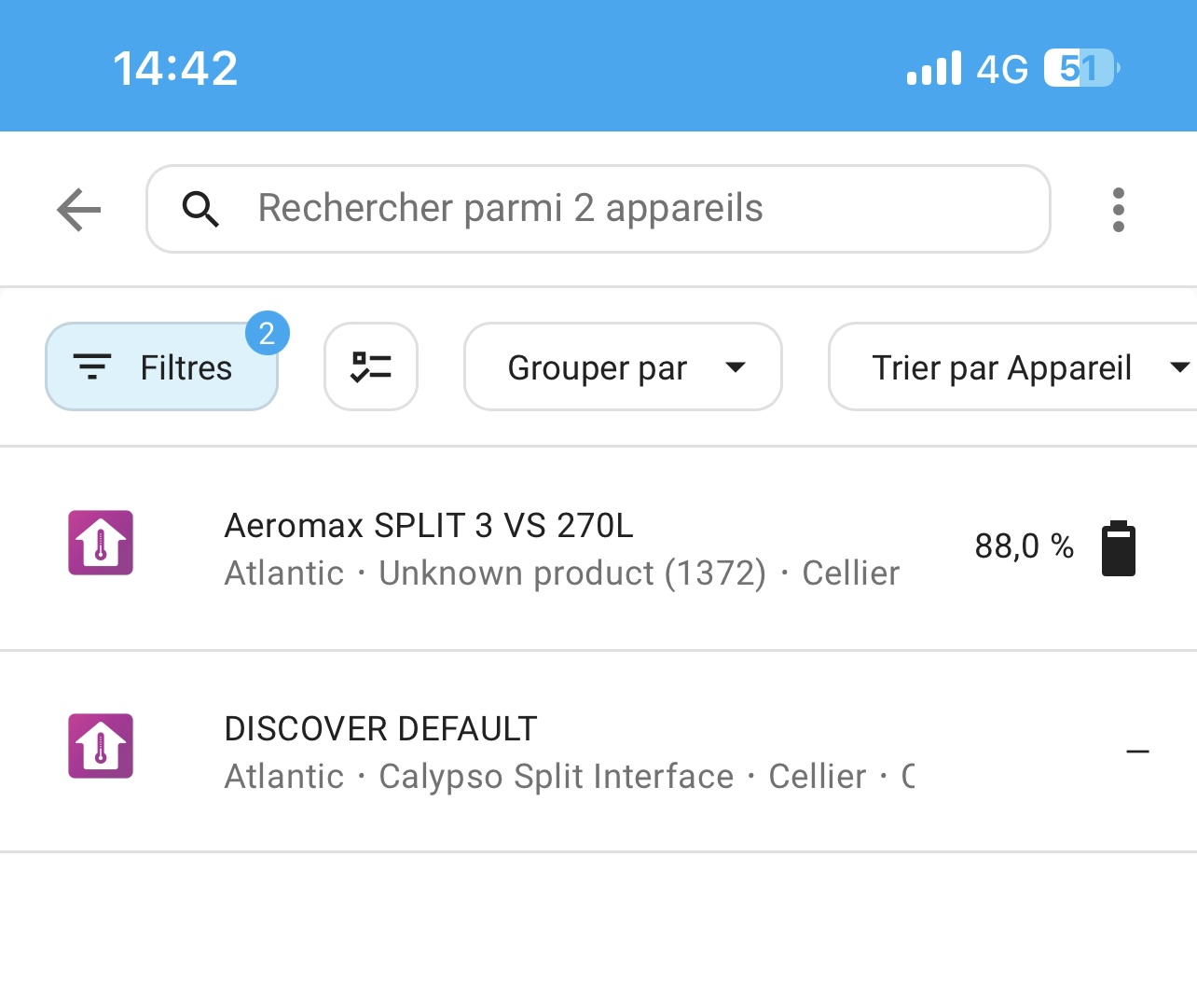Viewport: 1197px width, 1008px height.
Task: Click the filter count badge showing 2
Action: pyautogui.click(x=268, y=333)
